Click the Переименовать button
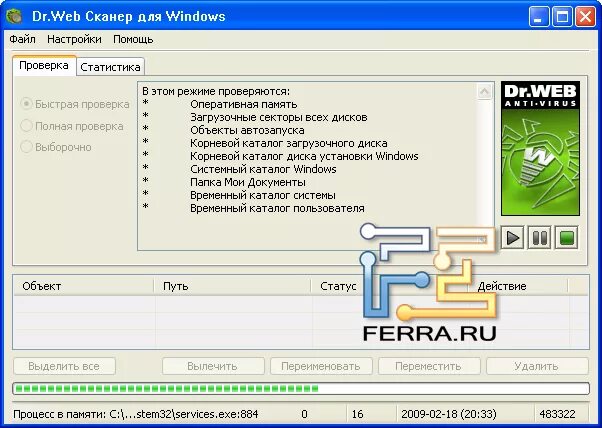 [x=321, y=366]
